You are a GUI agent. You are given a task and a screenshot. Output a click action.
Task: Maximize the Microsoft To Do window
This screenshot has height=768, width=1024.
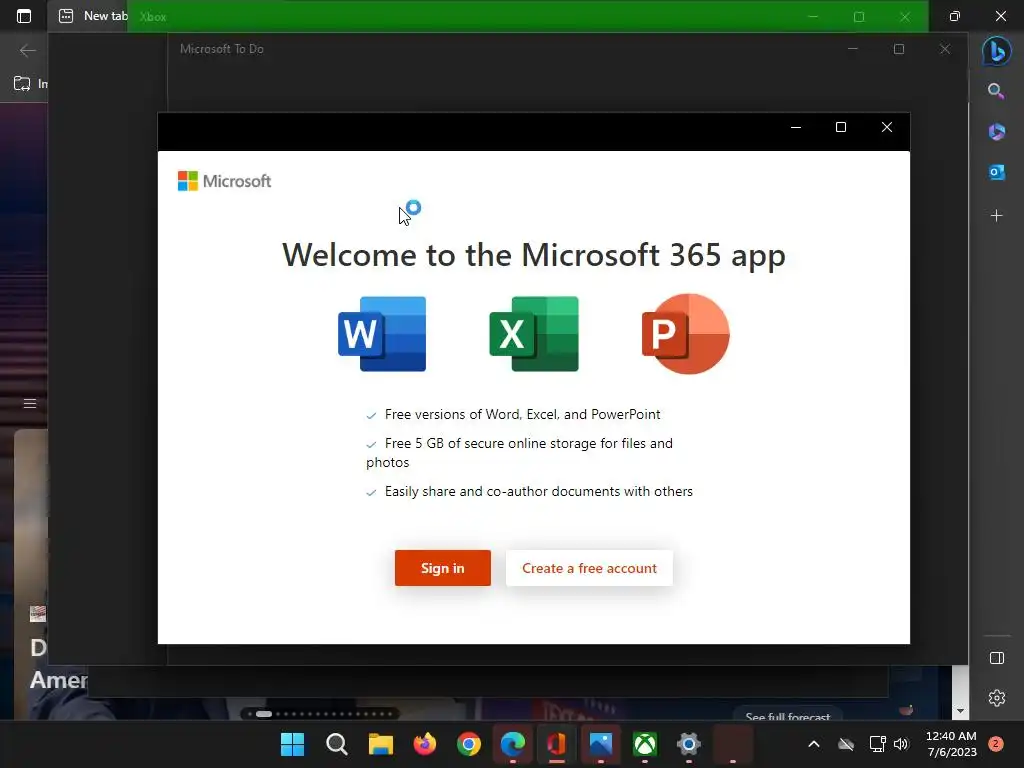(899, 49)
